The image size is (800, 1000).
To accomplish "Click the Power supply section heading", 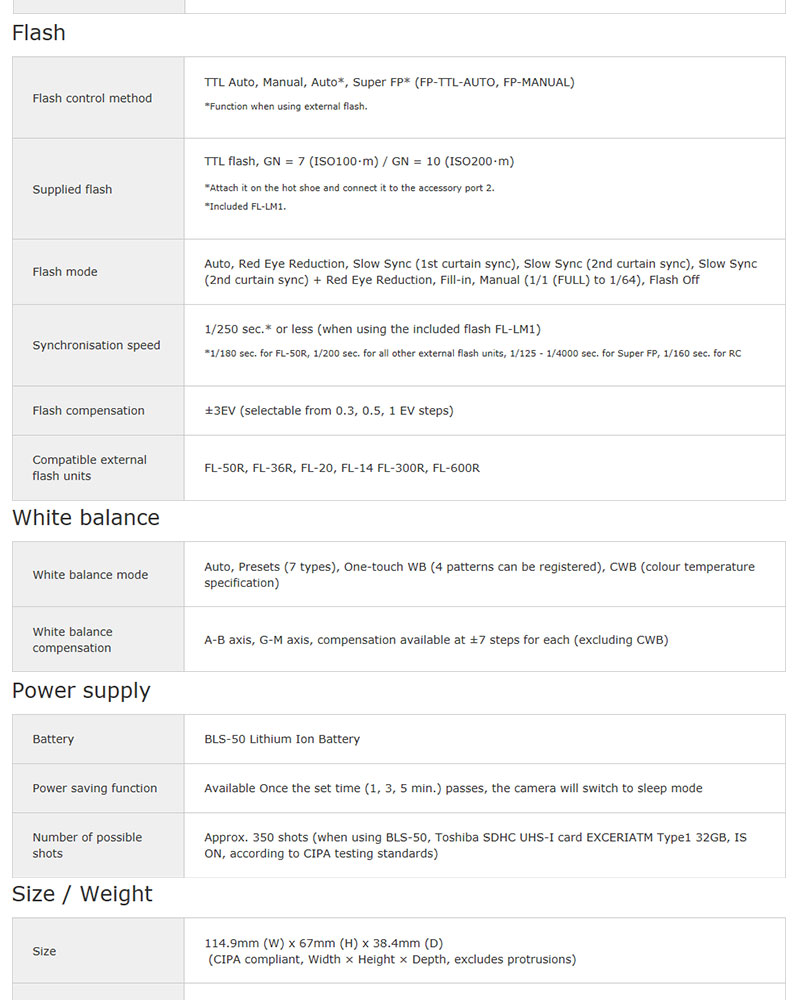I will click(81, 691).
